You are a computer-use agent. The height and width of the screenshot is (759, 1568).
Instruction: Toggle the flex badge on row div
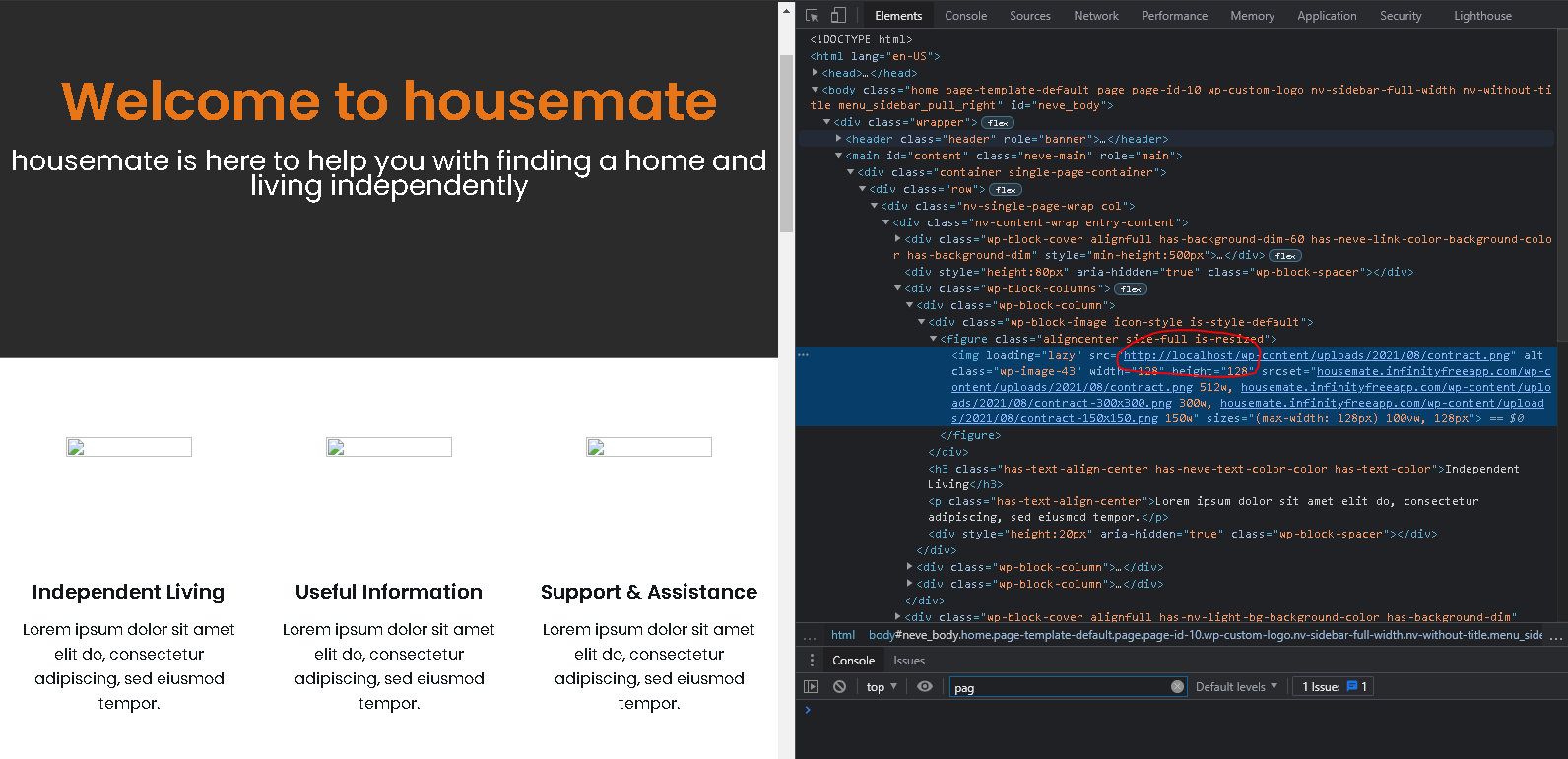tap(1005, 190)
